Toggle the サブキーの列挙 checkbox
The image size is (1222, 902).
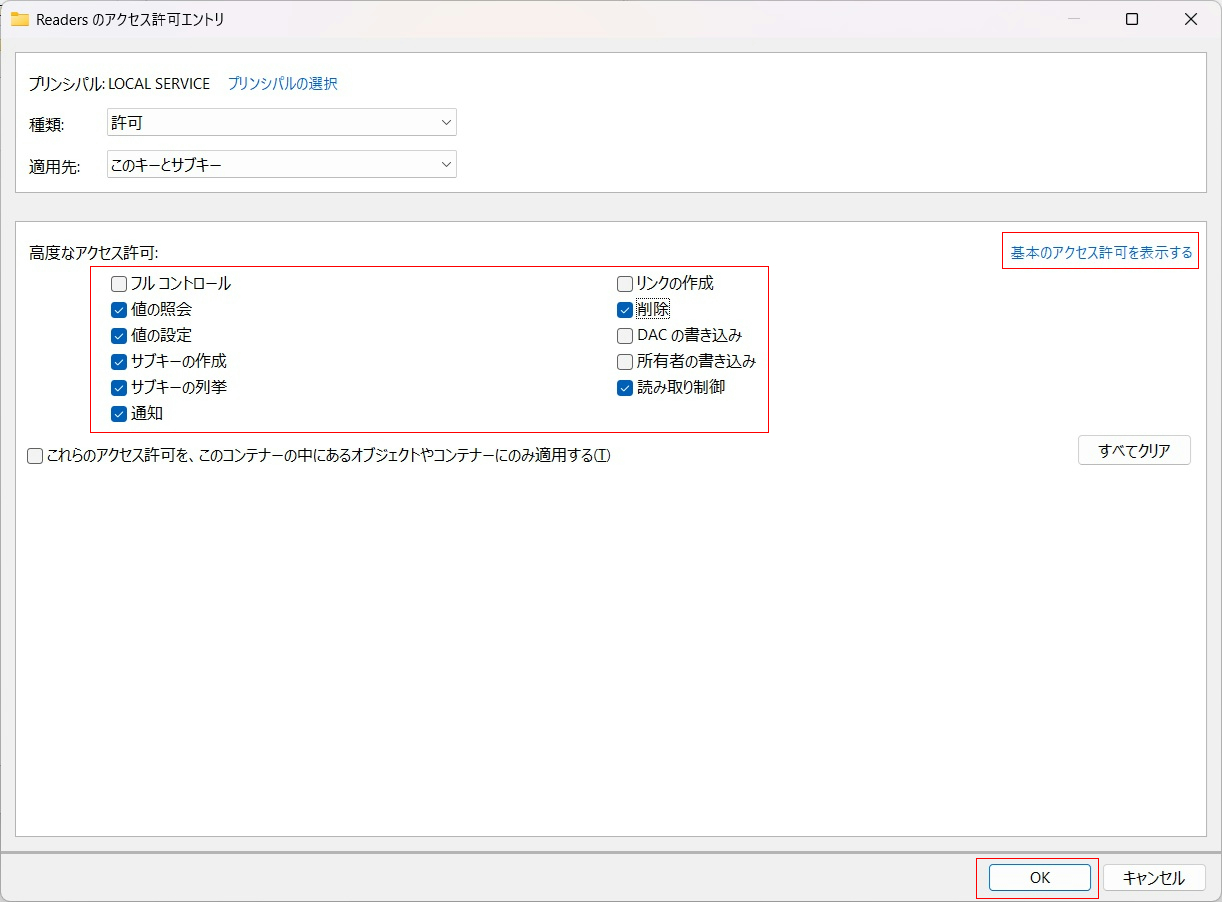coord(119,388)
